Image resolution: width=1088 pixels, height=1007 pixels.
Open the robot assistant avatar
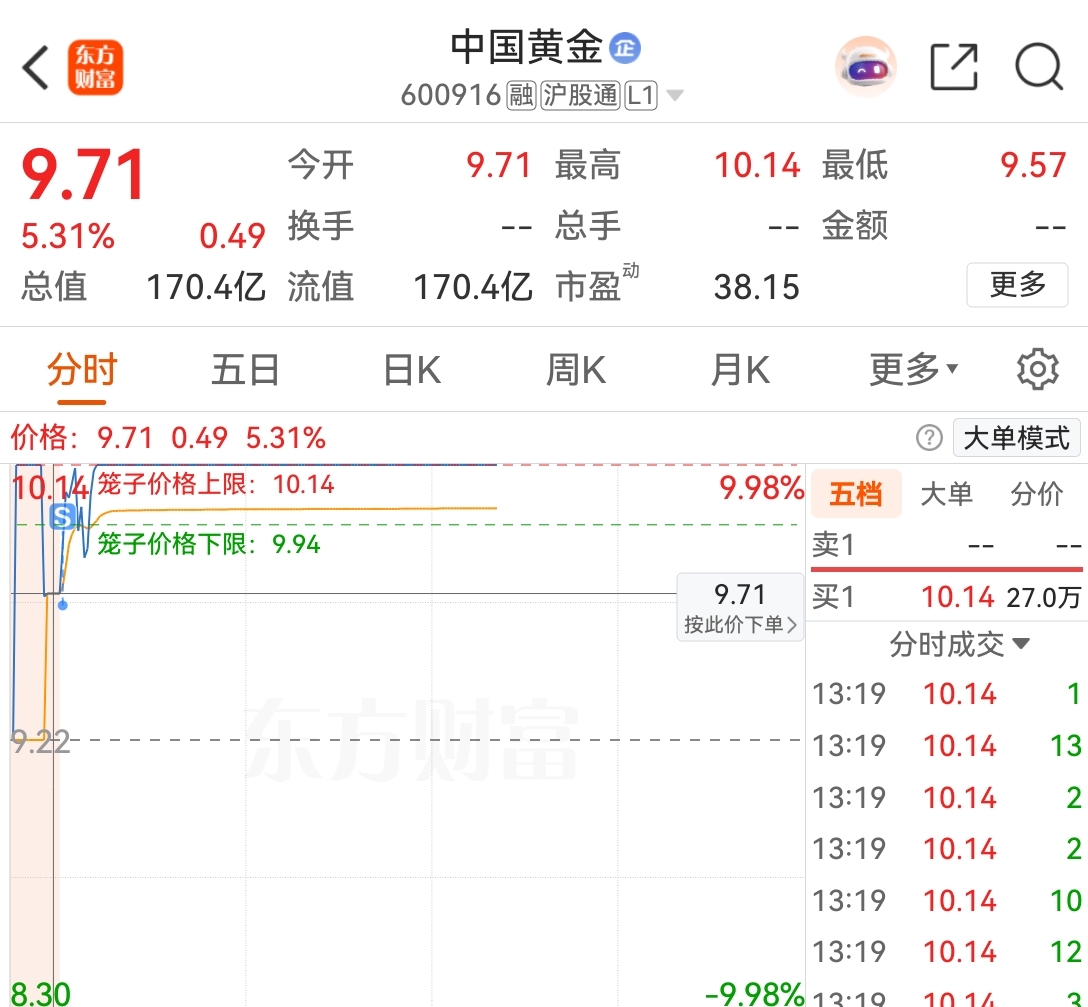pyautogui.click(x=865, y=67)
